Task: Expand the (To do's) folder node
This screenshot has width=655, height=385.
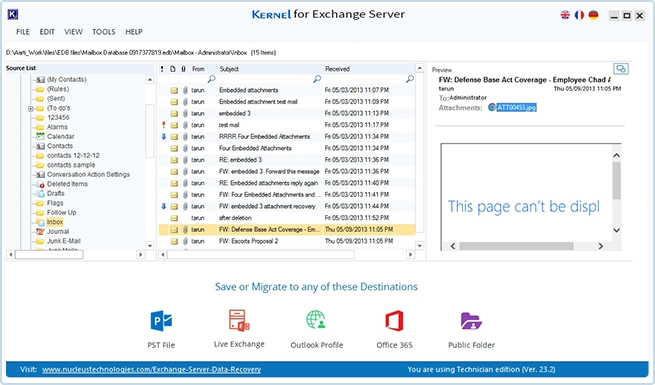Action: pyautogui.click(x=30, y=109)
